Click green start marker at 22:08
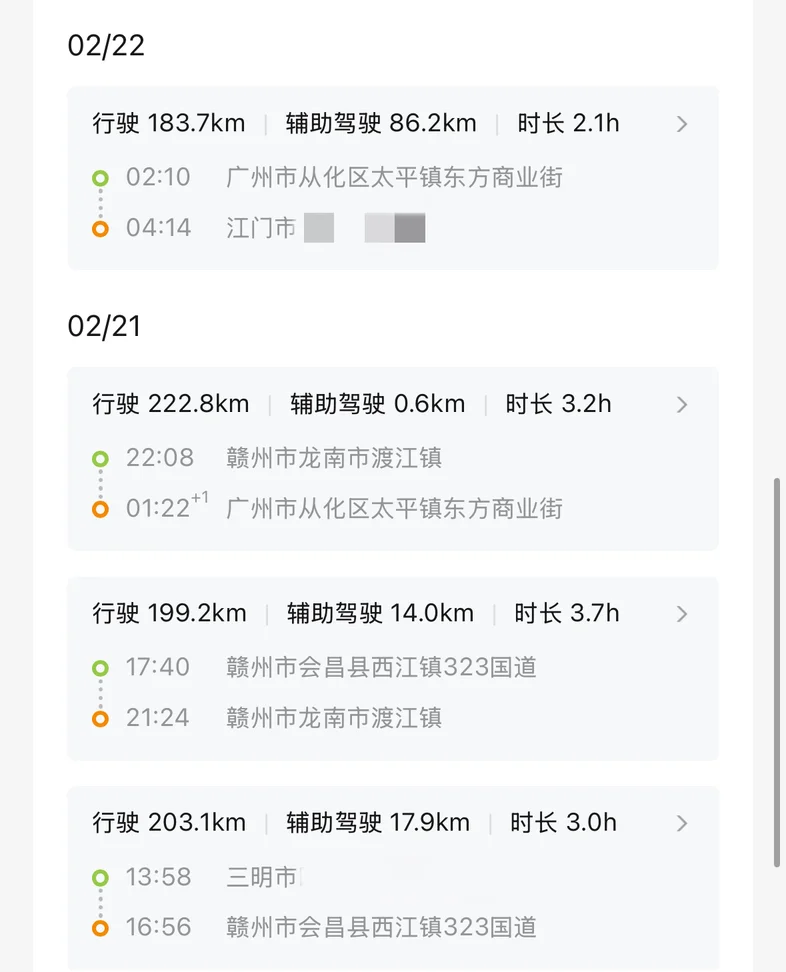Image resolution: width=786 pixels, height=972 pixels. click(100, 458)
